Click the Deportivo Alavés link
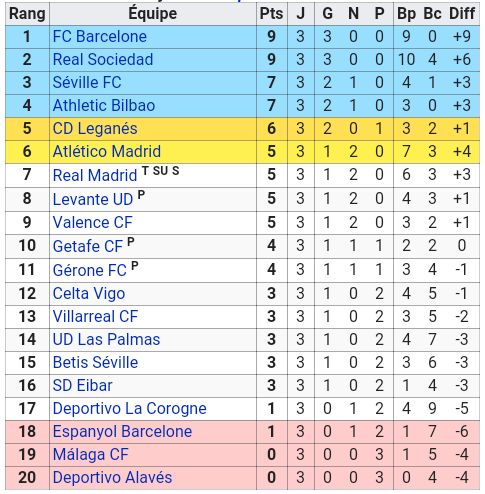This screenshot has width=485, height=494. click(112, 477)
